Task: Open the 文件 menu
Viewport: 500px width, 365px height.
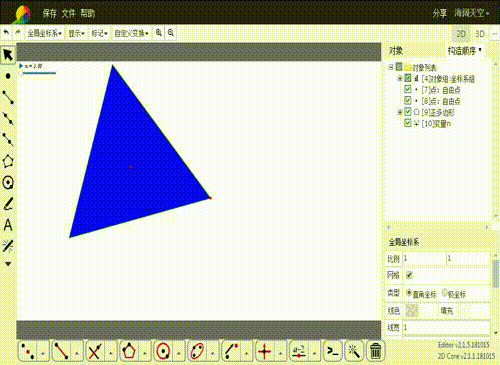Action: tap(69, 13)
